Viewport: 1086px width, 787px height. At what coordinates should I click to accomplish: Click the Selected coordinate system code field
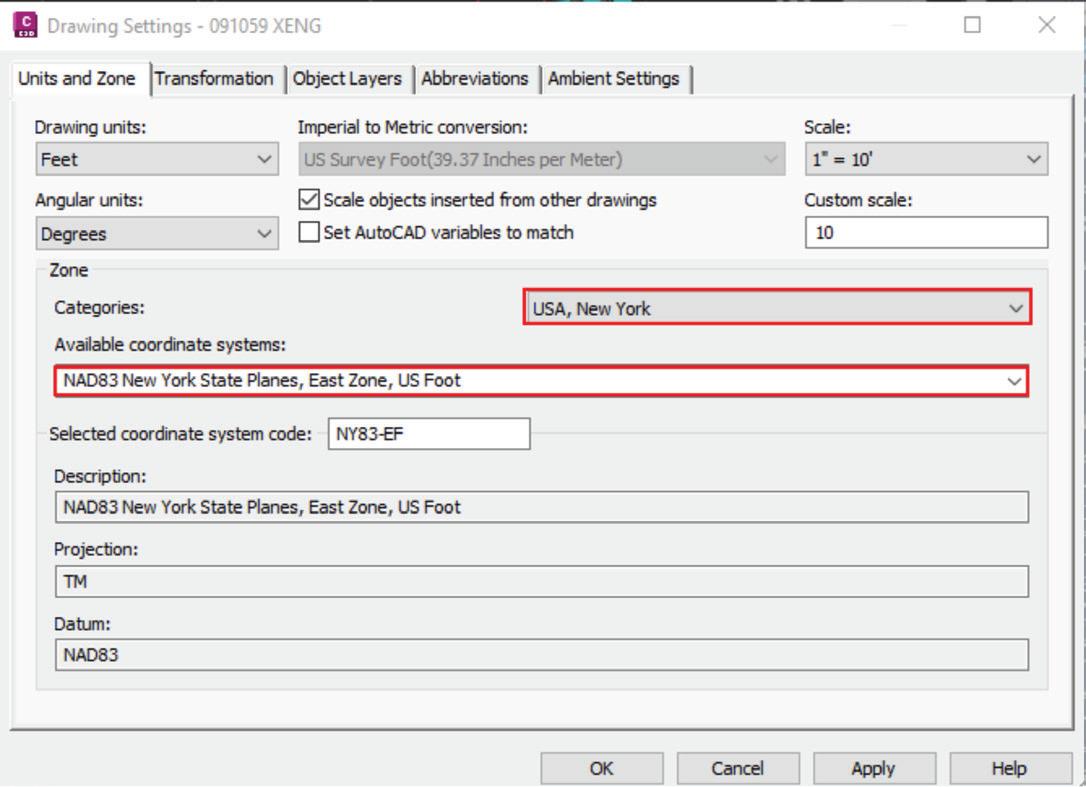click(429, 434)
